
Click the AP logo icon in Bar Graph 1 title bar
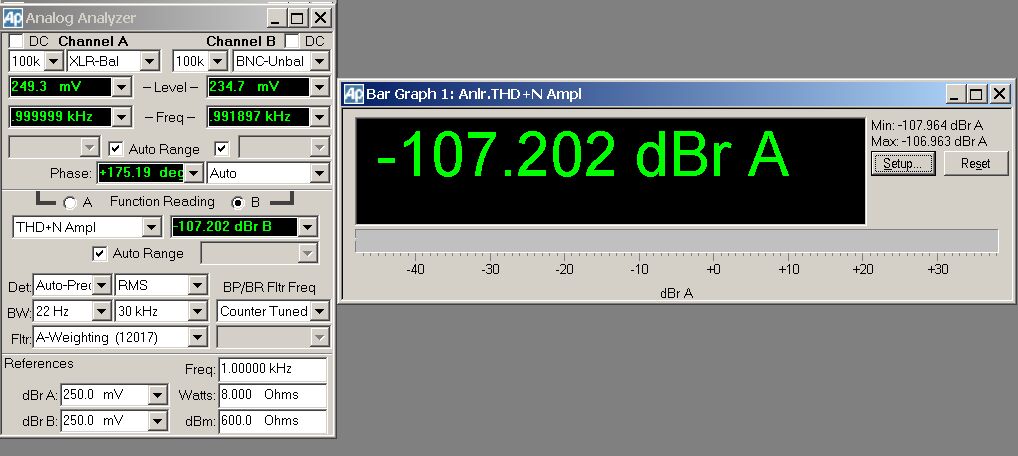pos(353,94)
